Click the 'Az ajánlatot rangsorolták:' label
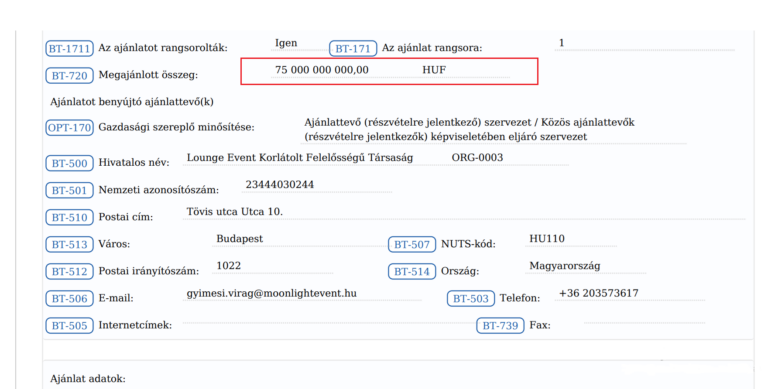This screenshot has width=768, height=389. pyautogui.click(x=163, y=48)
